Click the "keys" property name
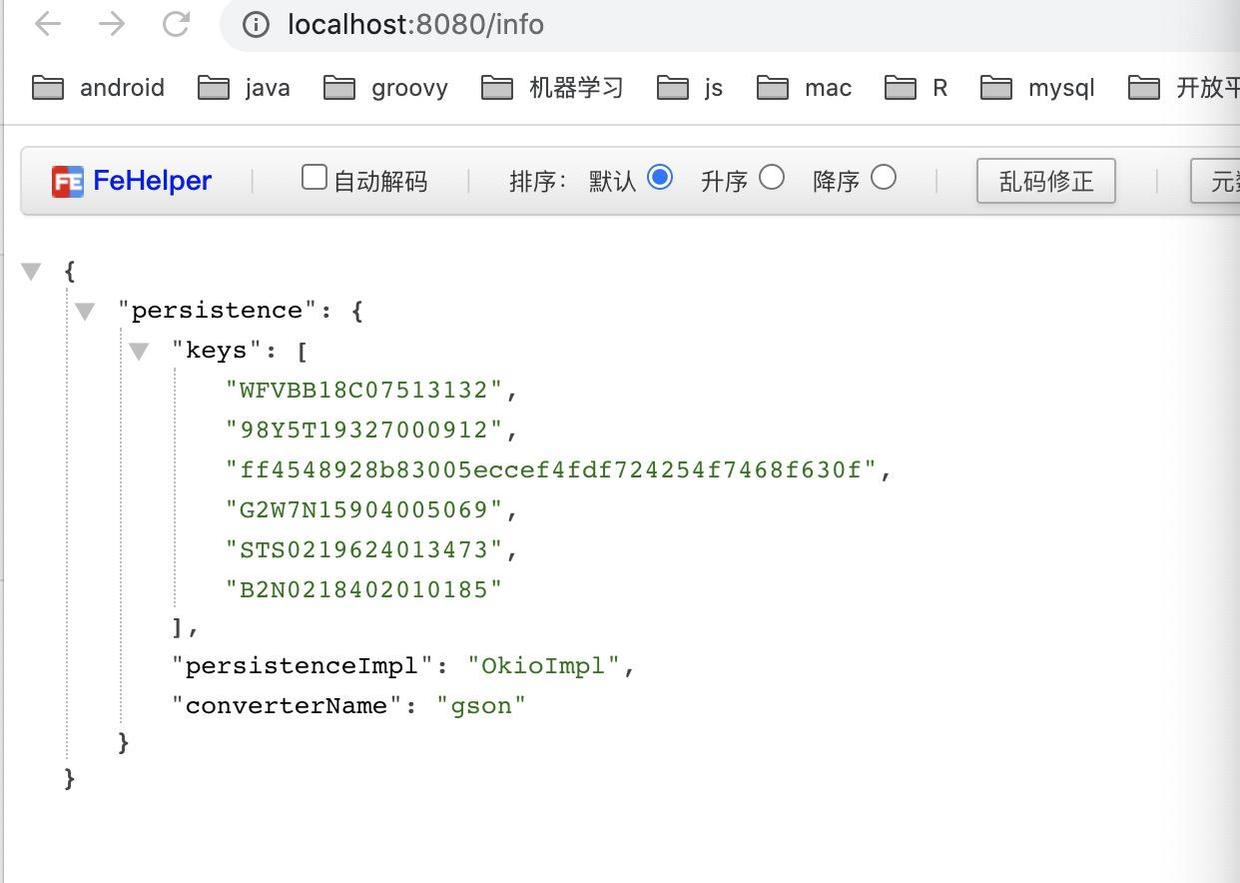Viewport: 1240px width, 883px height. [x=217, y=350]
